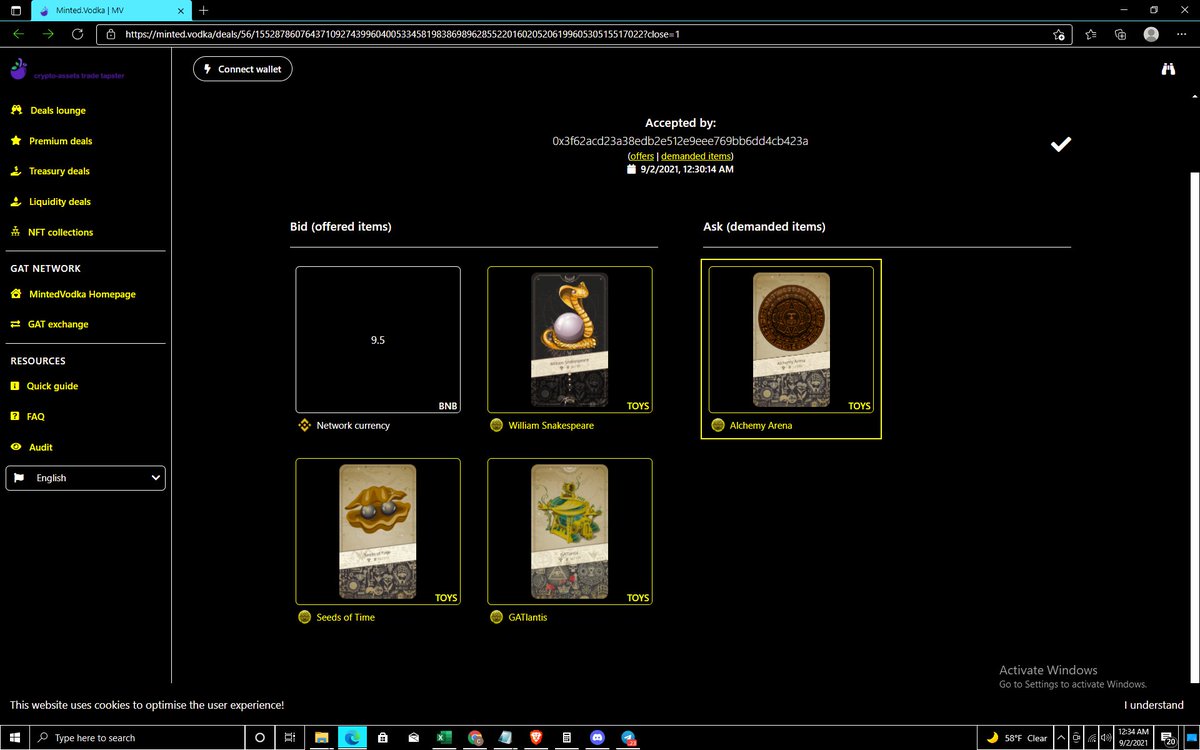Click the coin icon beside Alchemy Arena
Viewport: 1200px width, 750px height.
tap(718, 425)
